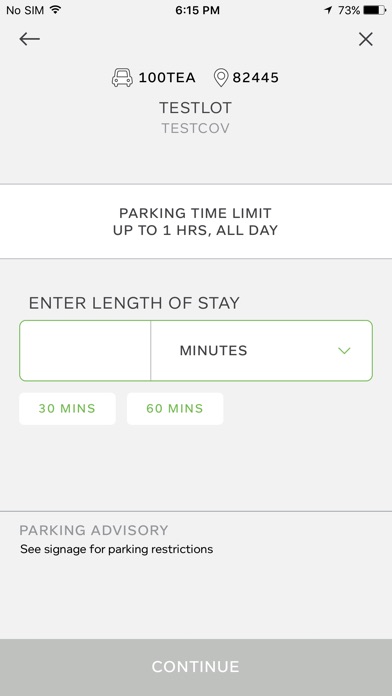Tap the 100TEA license plate label

click(167, 78)
